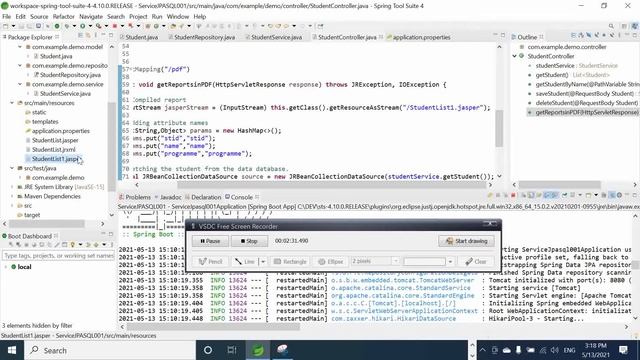Open the Run button dropdown arrow

[x=90, y=26]
